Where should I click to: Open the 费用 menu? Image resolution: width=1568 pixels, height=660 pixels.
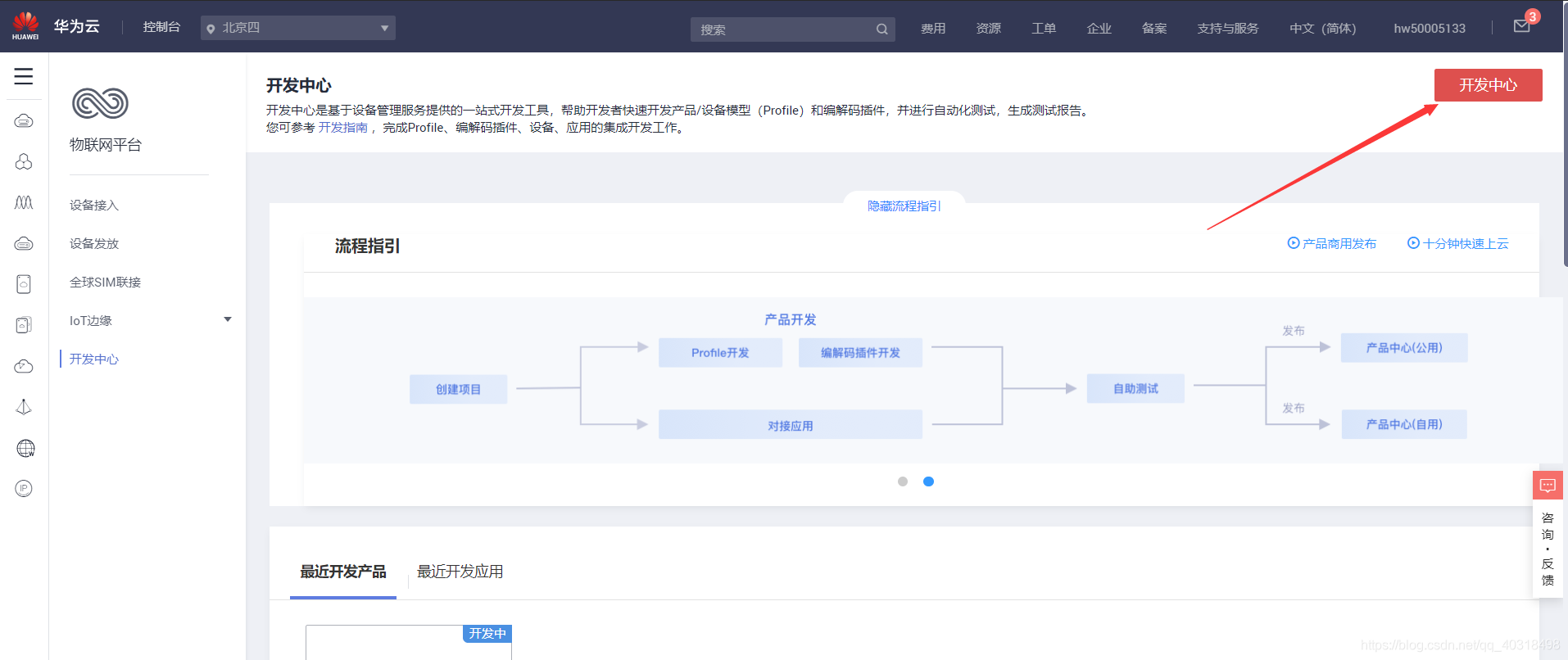click(933, 29)
